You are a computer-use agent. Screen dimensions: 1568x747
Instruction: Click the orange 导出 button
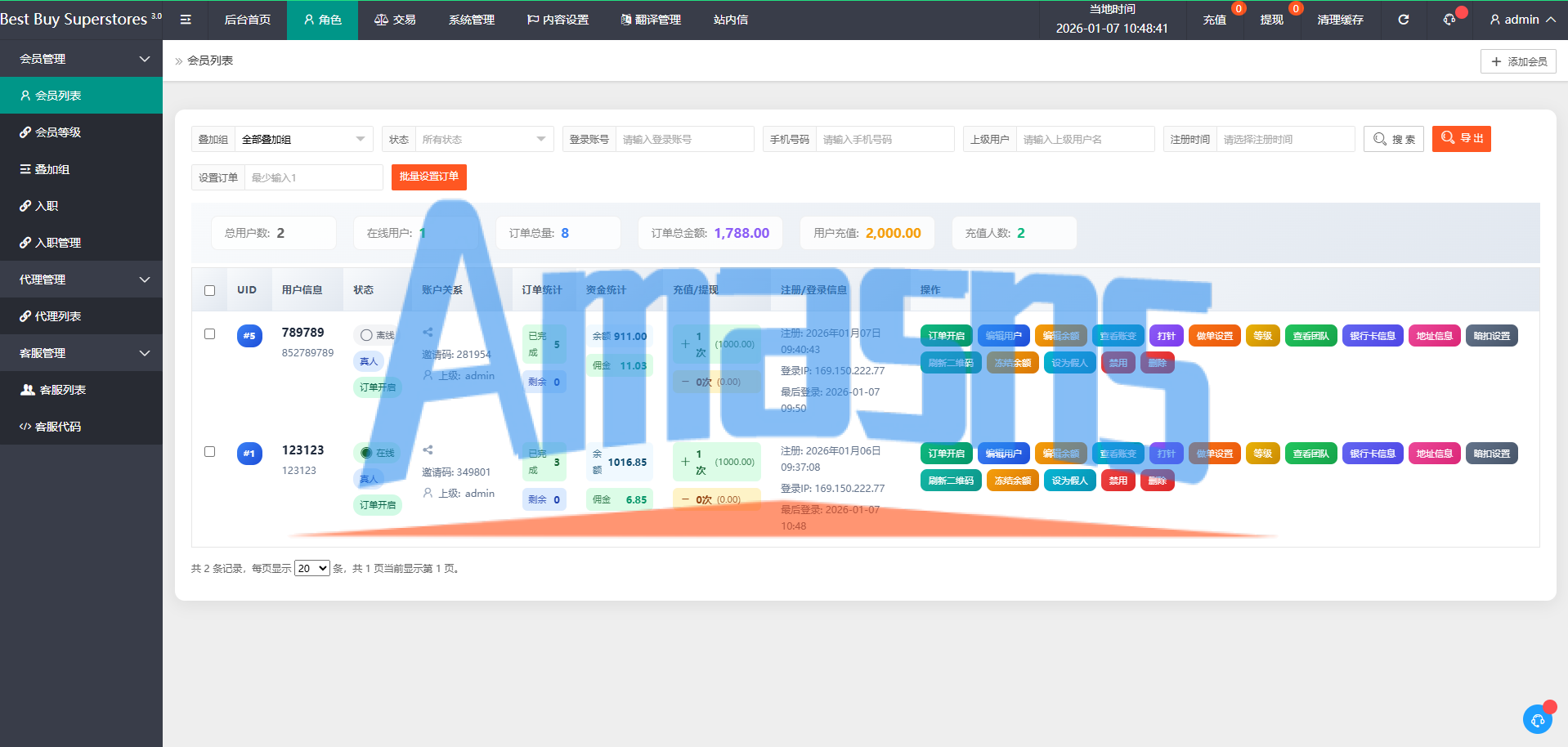tap(1462, 138)
